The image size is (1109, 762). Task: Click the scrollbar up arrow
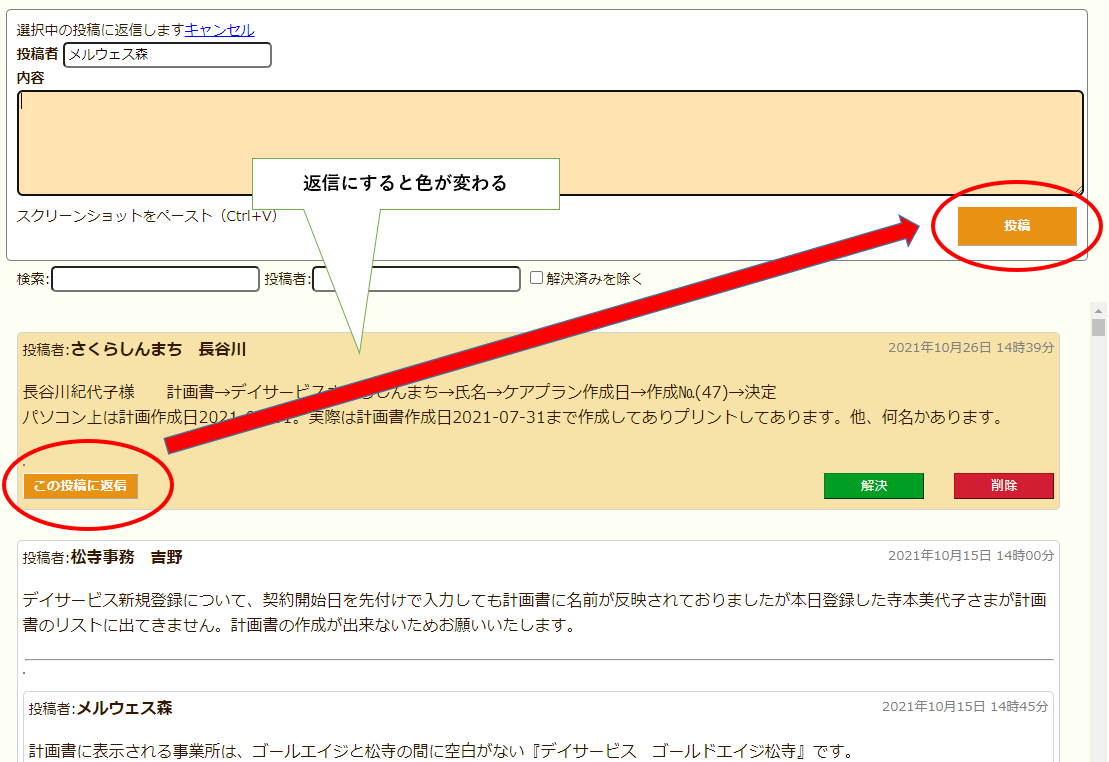[1098, 311]
